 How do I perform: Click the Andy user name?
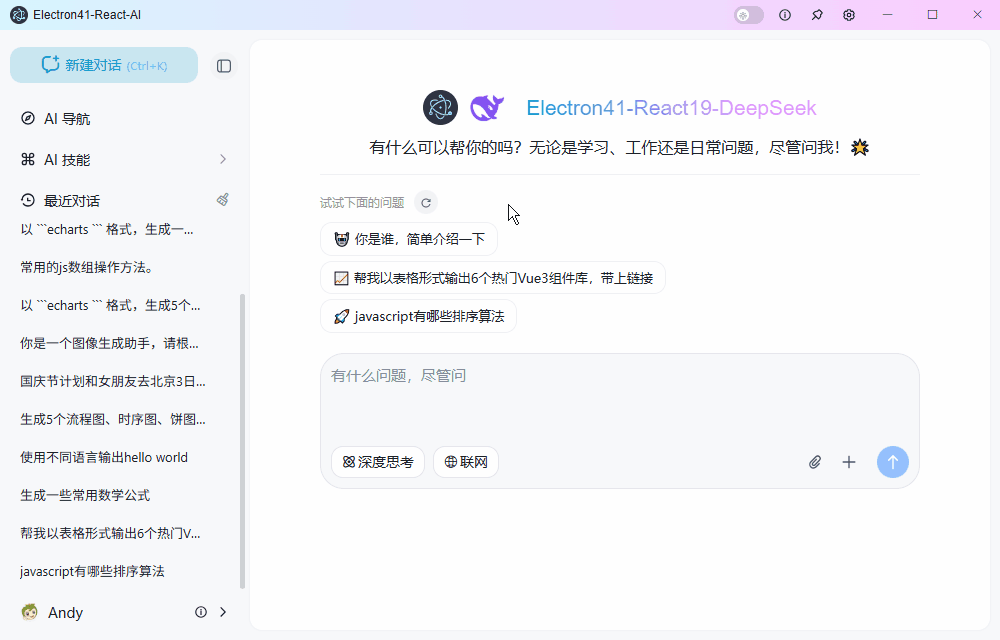(65, 613)
